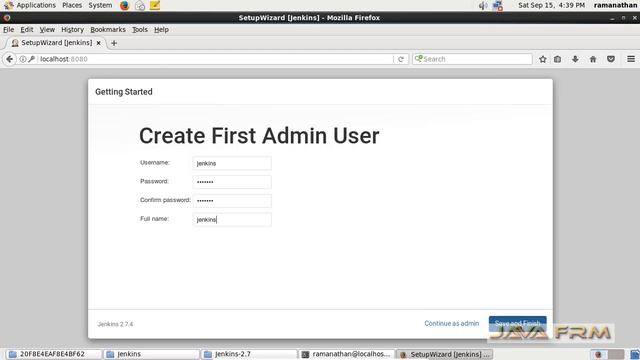Open the Firefox hamburger menu
The image size is (640, 360).
tap(631, 59)
